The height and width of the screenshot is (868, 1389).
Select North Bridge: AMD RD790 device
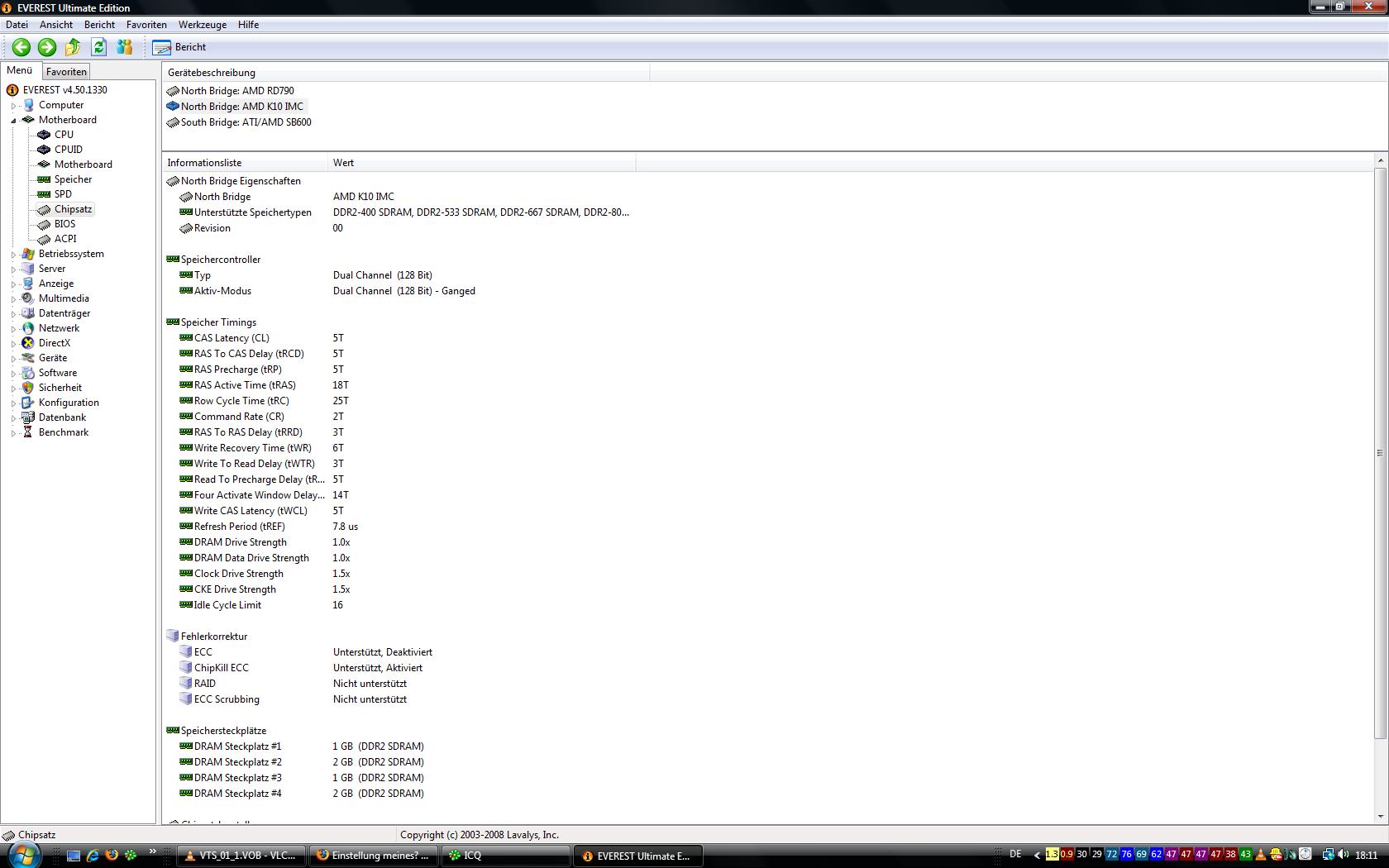pyautogui.click(x=231, y=91)
